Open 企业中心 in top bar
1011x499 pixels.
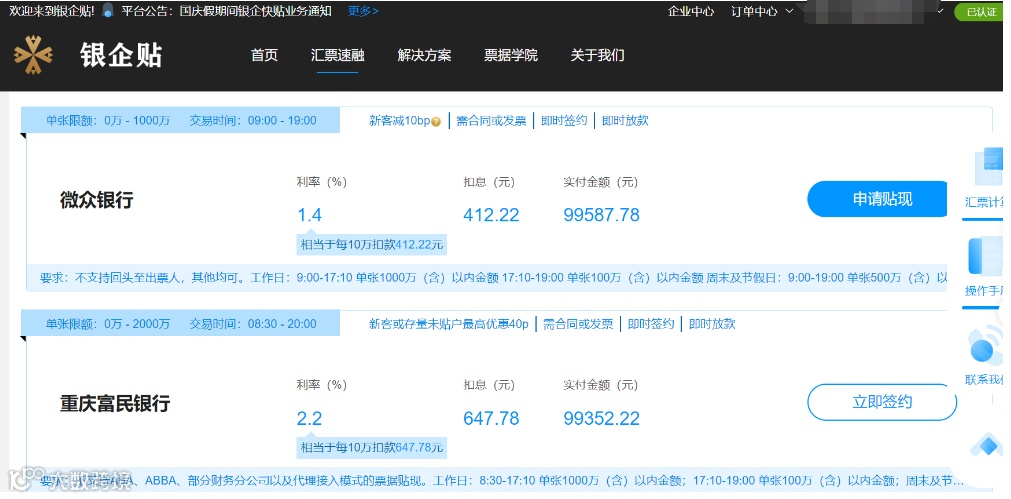(691, 11)
